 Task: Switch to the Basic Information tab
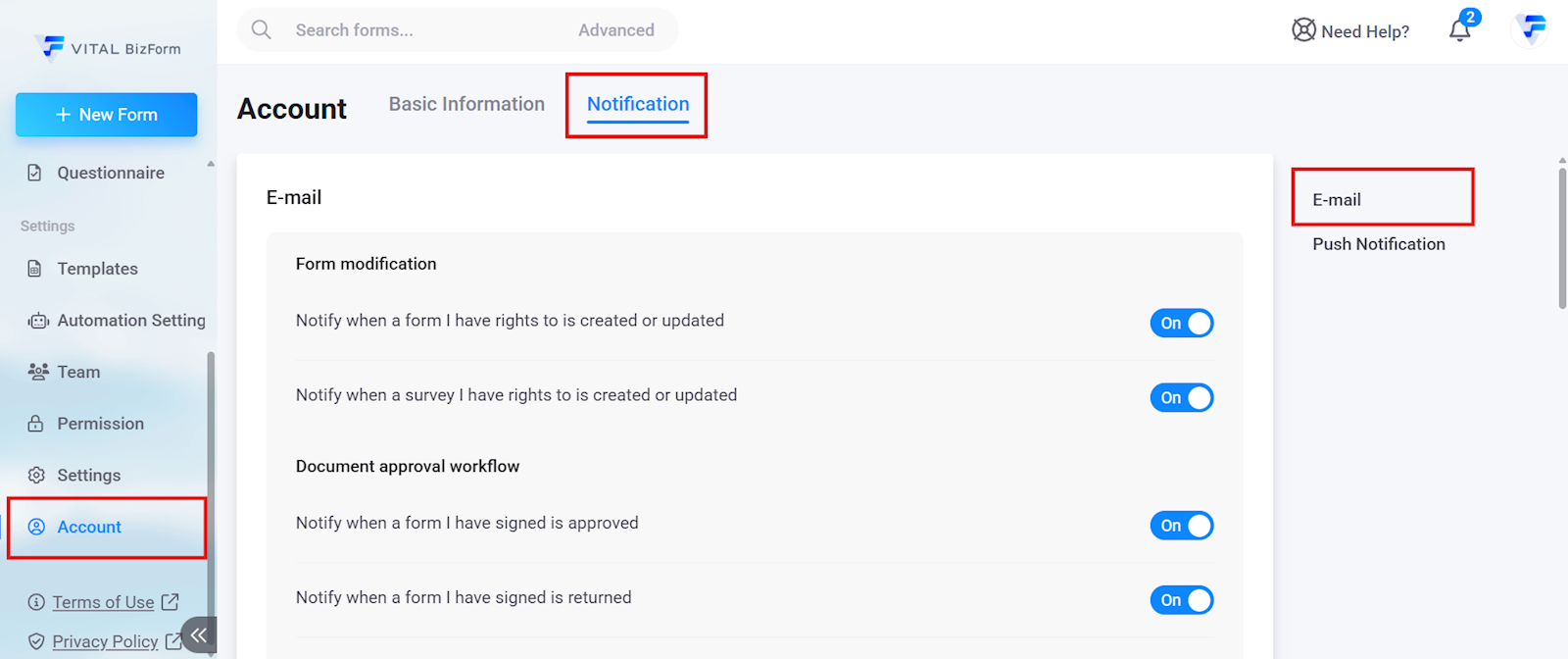(466, 104)
